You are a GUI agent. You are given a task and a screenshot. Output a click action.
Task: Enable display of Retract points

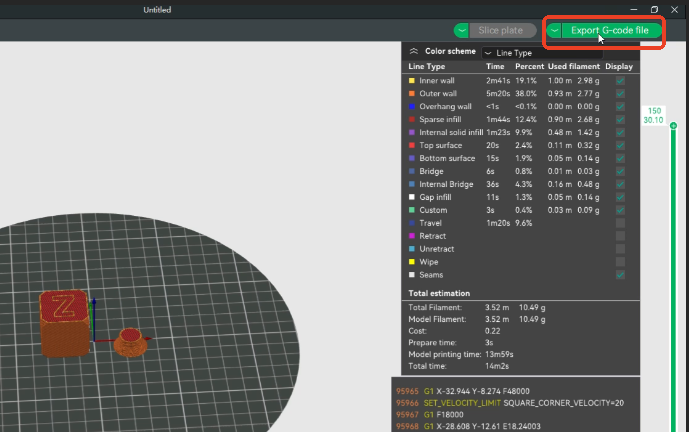(620, 236)
